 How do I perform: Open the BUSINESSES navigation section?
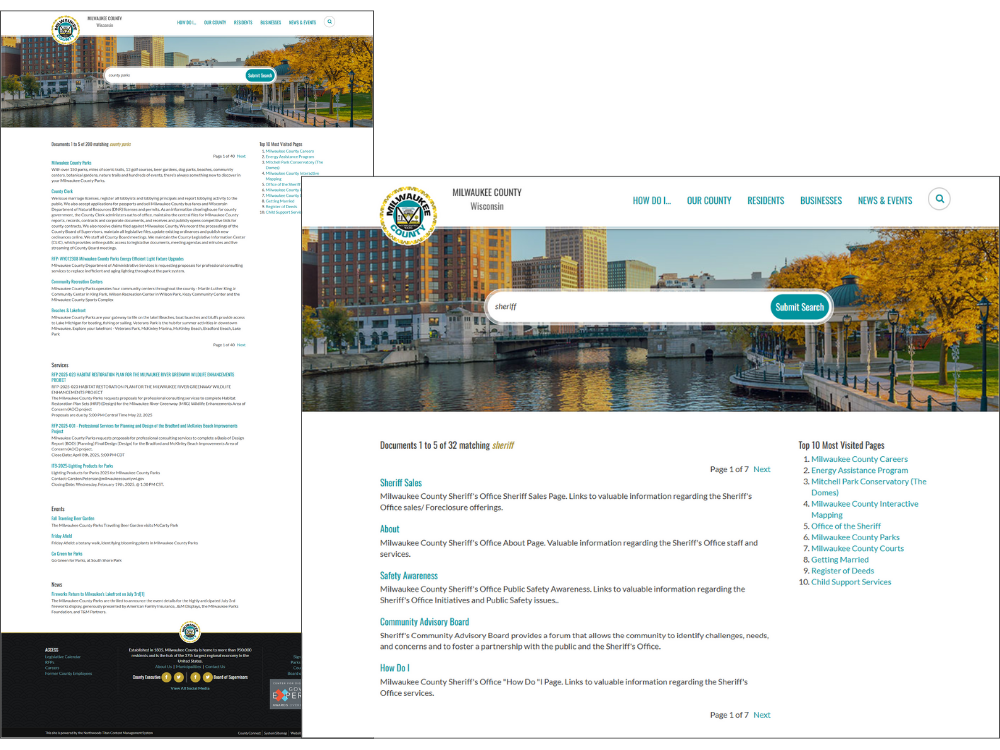820,200
